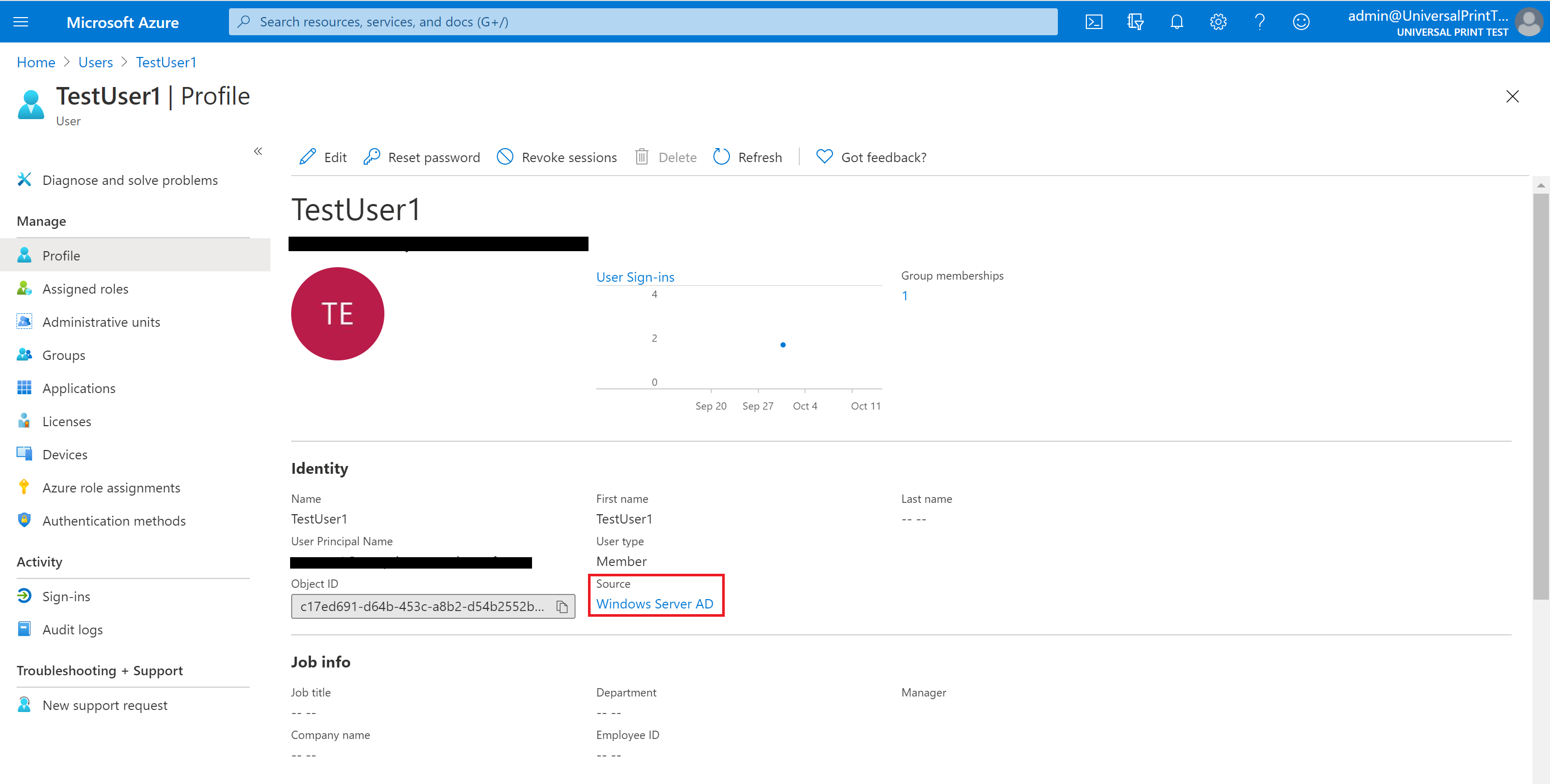1550x784 pixels.
Task: Open Authentication methods section
Action: pyautogui.click(x=113, y=521)
